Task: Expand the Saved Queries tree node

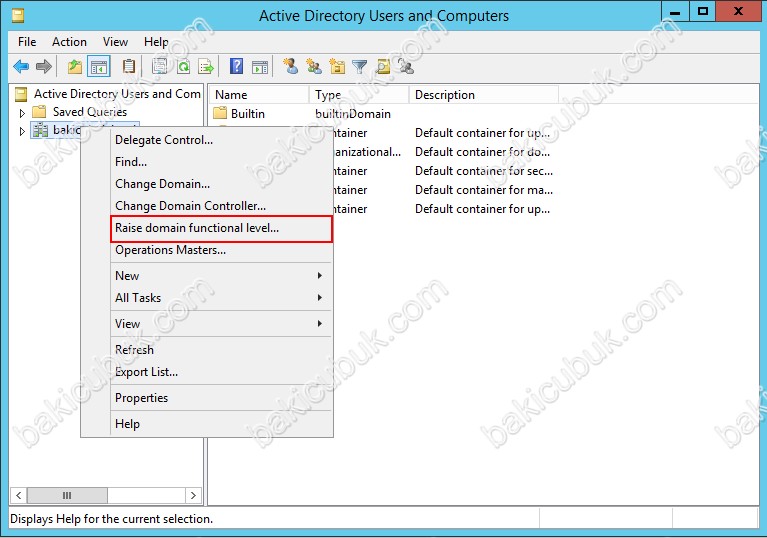Action: coord(23,113)
